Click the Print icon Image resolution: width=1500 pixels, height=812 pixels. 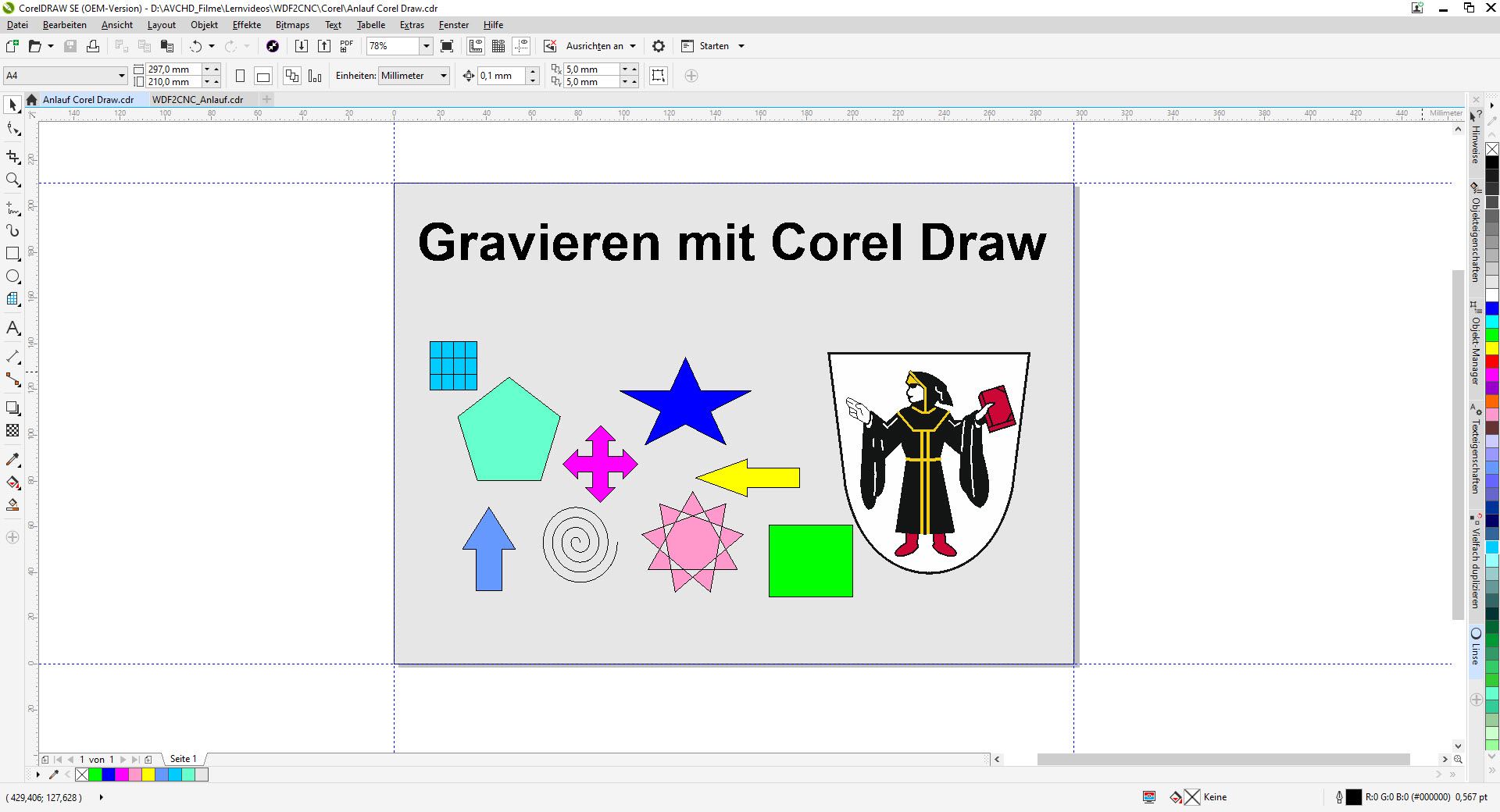click(93, 46)
